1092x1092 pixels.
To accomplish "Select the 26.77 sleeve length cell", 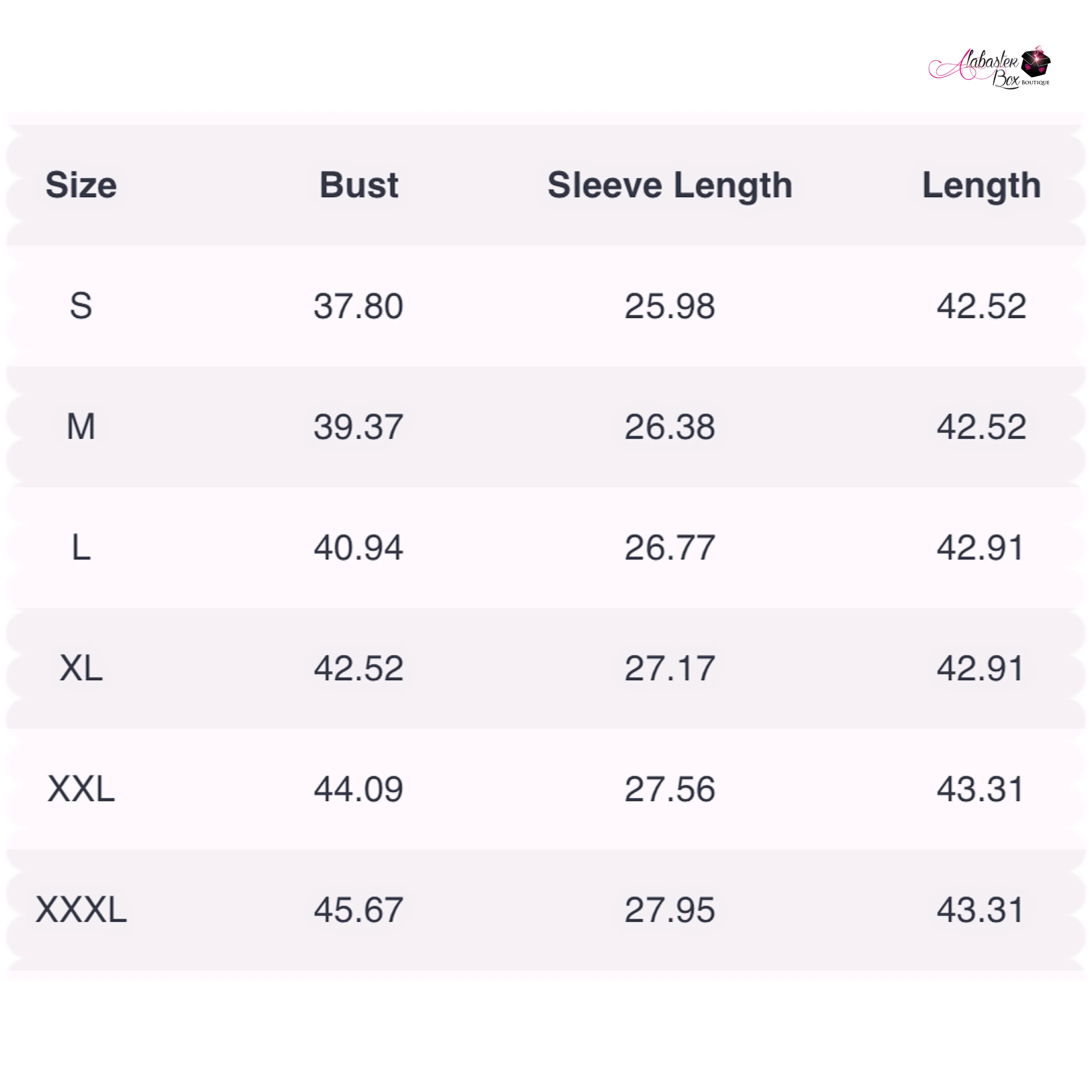I will click(x=670, y=548).
